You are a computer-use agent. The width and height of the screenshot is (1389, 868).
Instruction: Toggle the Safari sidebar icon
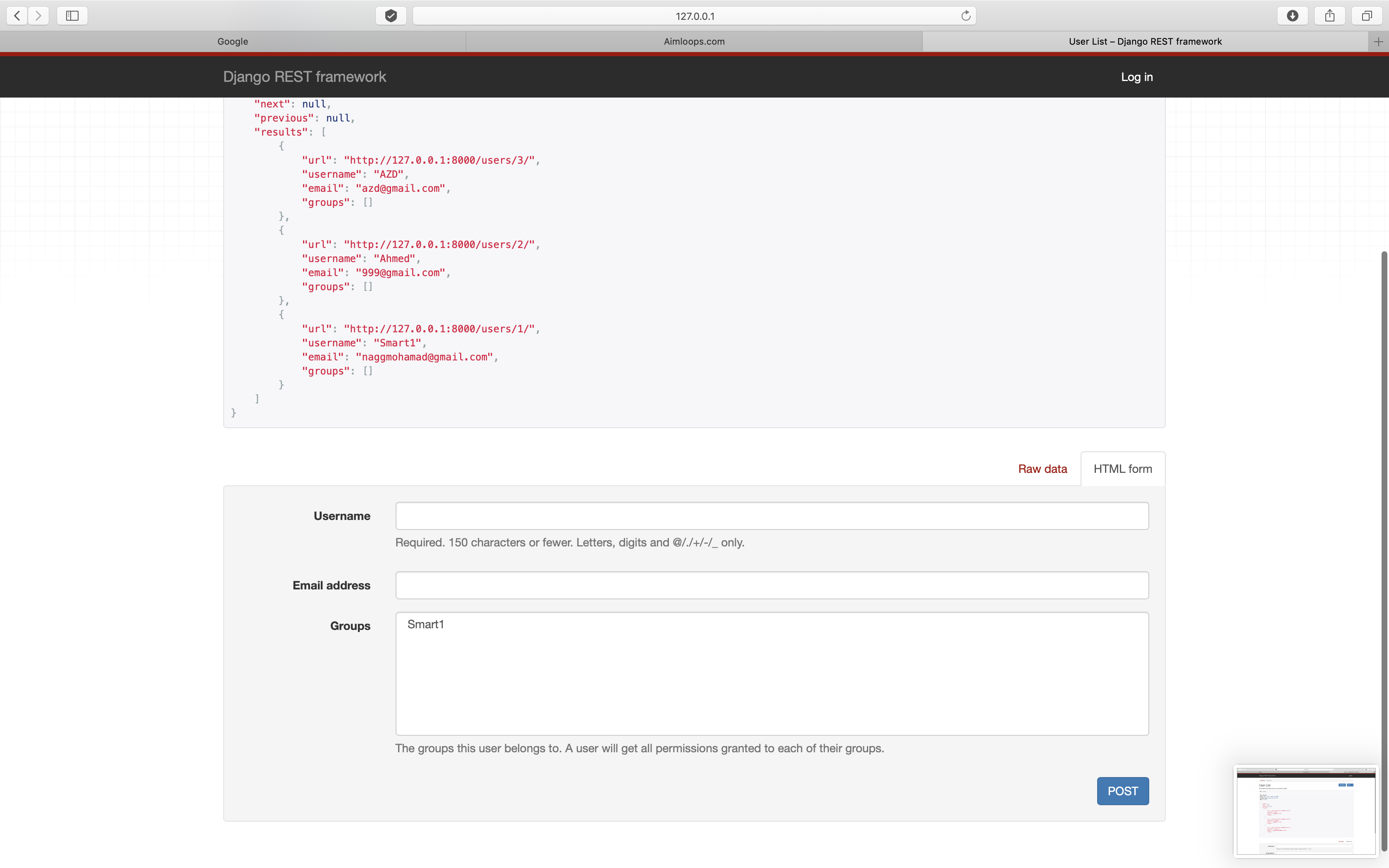click(72, 16)
